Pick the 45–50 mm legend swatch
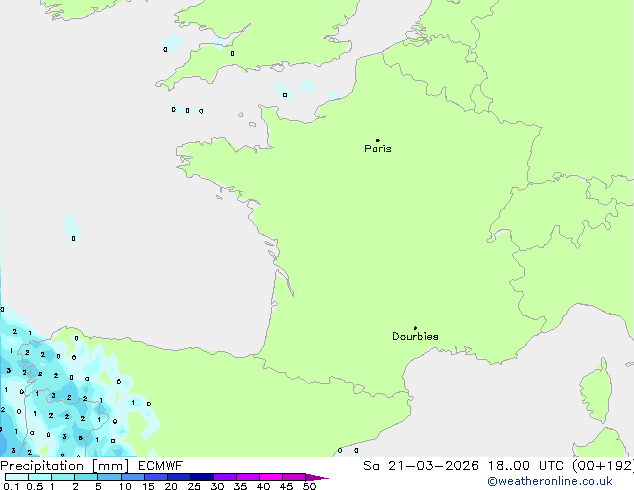This screenshot has height=490, width=634. [x=294, y=477]
